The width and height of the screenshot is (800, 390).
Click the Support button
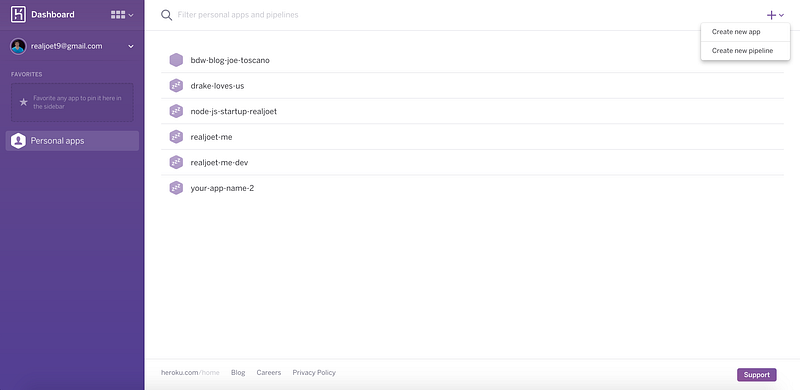click(x=757, y=375)
